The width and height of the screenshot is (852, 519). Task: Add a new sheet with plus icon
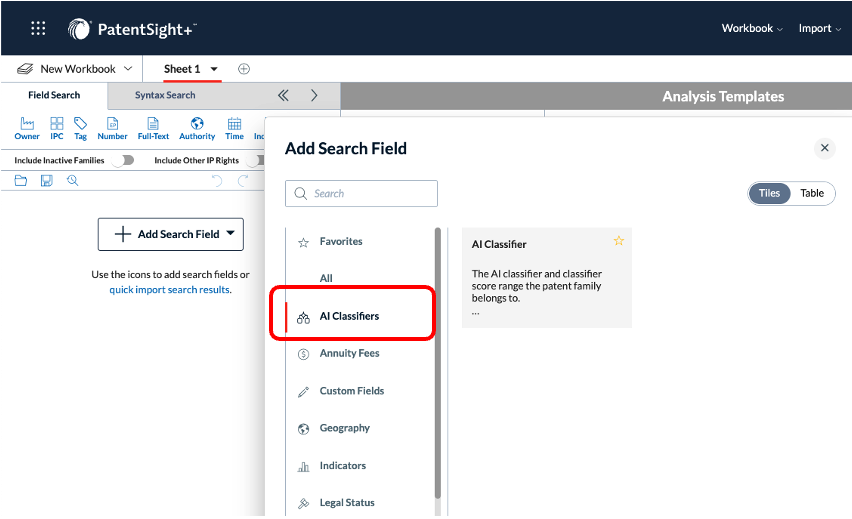[244, 69]
